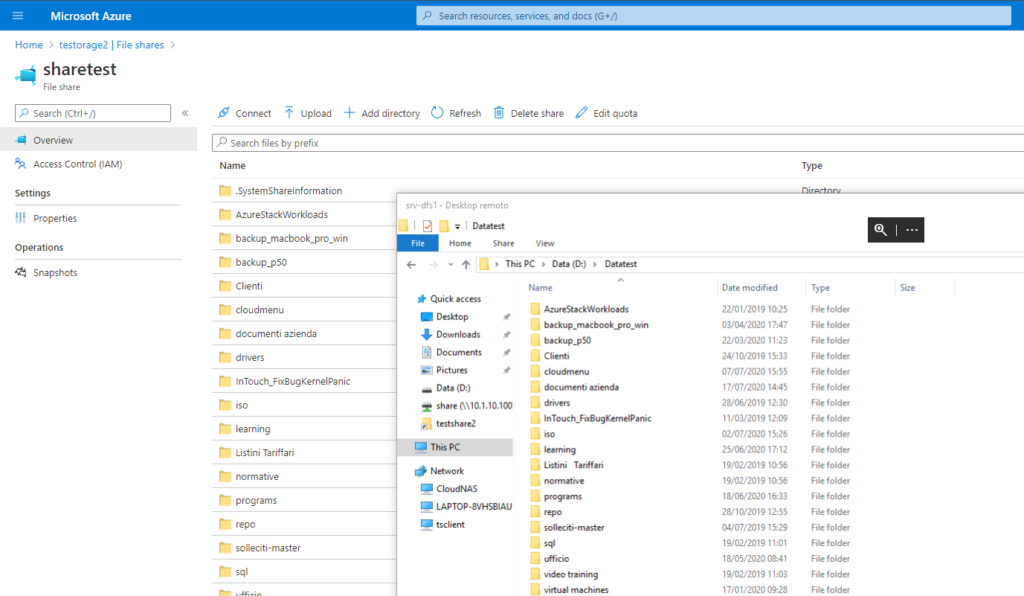Click the Edit quota pencil icon
The width and height of the screenshot is (1024, 596).
coord(582,113)
